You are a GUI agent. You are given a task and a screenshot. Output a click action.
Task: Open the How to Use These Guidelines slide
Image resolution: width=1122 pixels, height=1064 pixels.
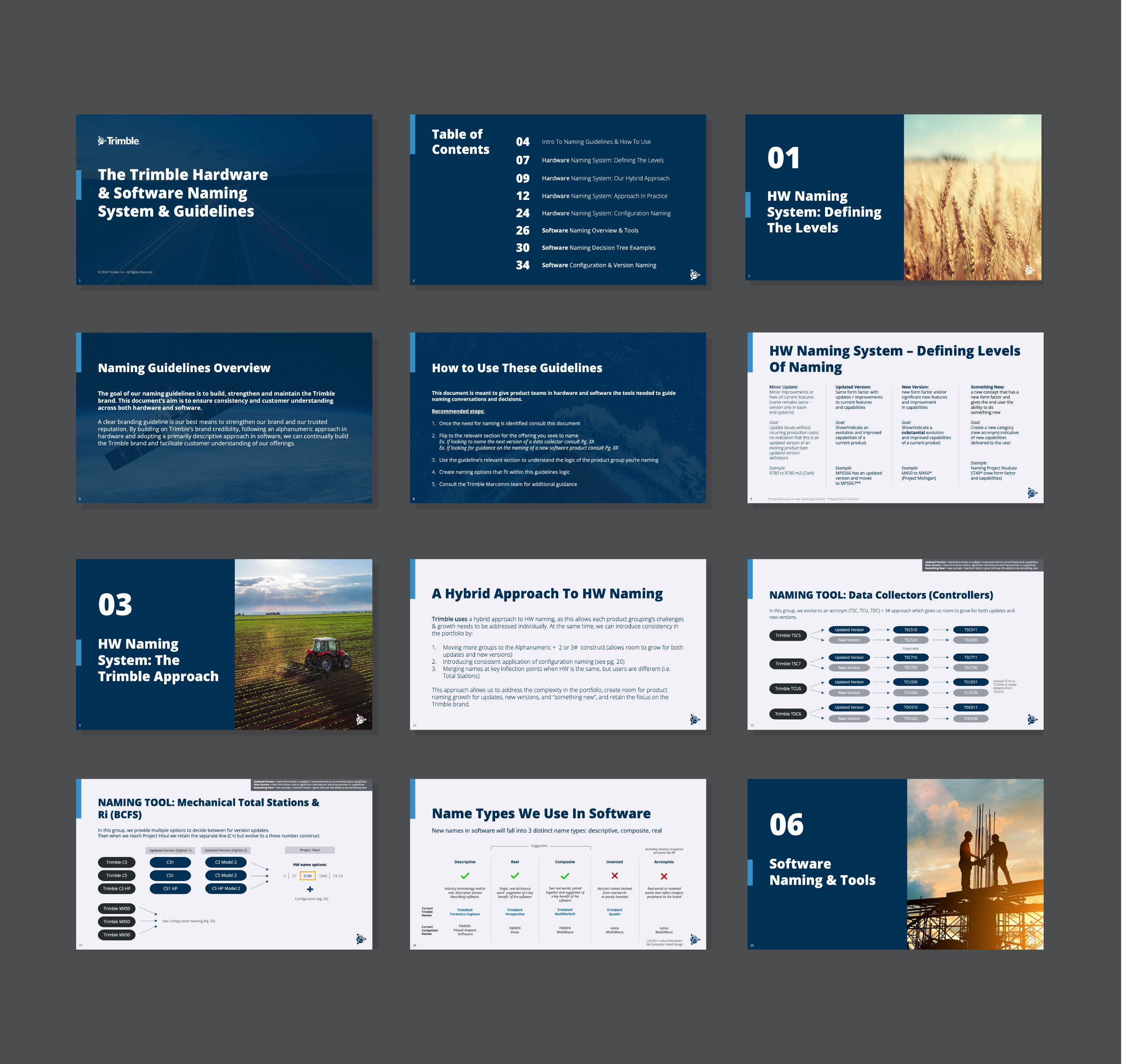(x=558, y=418)
